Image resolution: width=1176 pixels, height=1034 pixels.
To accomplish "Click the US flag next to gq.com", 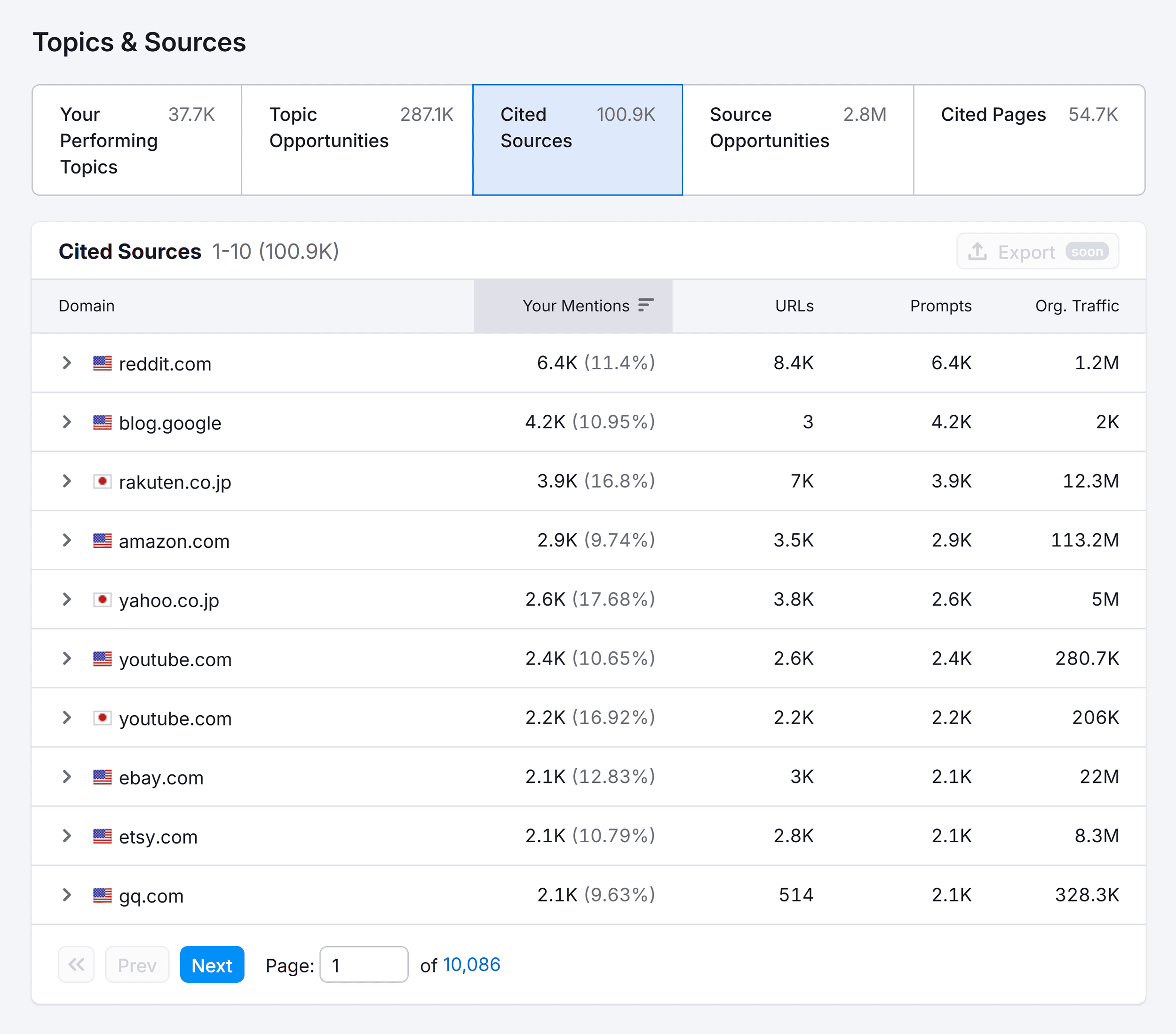I will (103, 895).
